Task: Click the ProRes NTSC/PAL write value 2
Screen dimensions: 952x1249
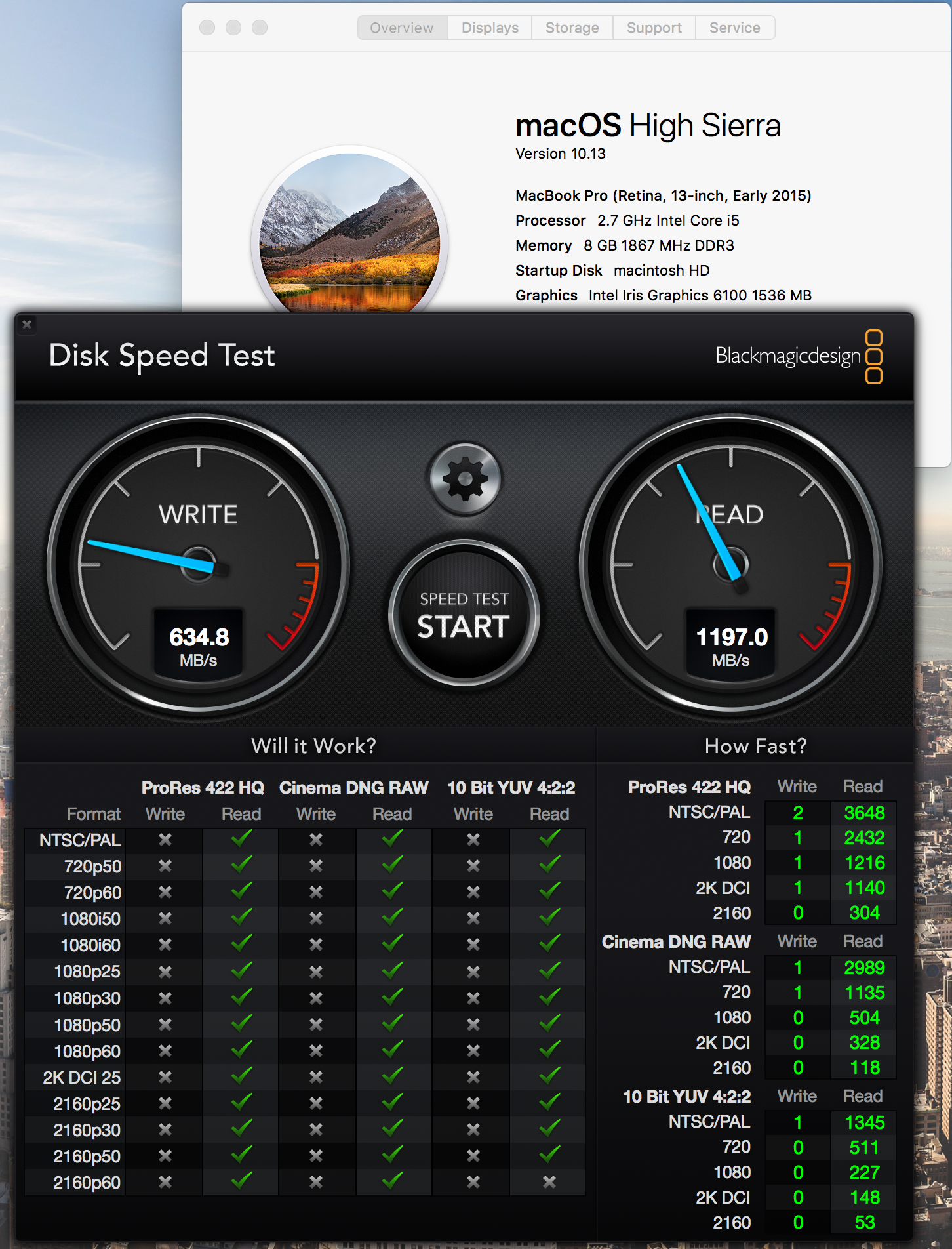Action: tap(798, 813)
